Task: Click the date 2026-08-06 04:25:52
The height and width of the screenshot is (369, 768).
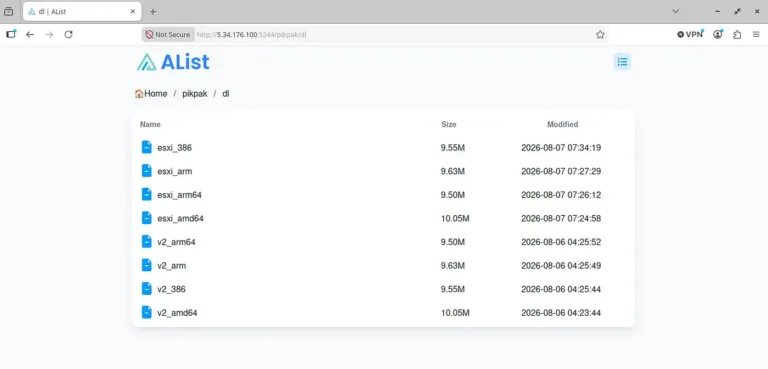Action: pos(561,242)
